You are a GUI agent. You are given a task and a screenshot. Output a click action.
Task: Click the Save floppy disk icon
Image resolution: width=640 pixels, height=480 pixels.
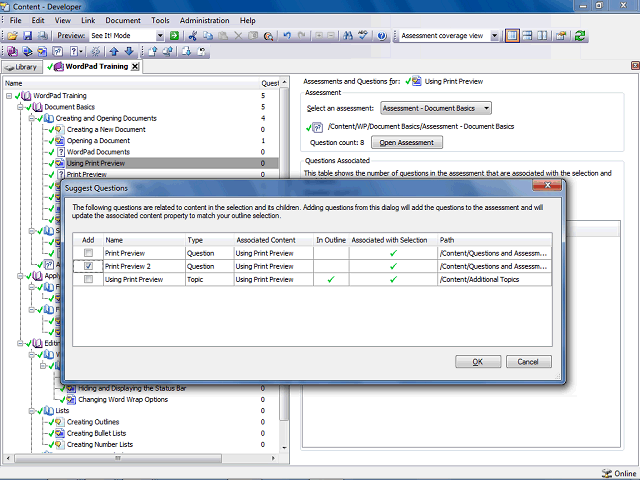tap(27, 36)
